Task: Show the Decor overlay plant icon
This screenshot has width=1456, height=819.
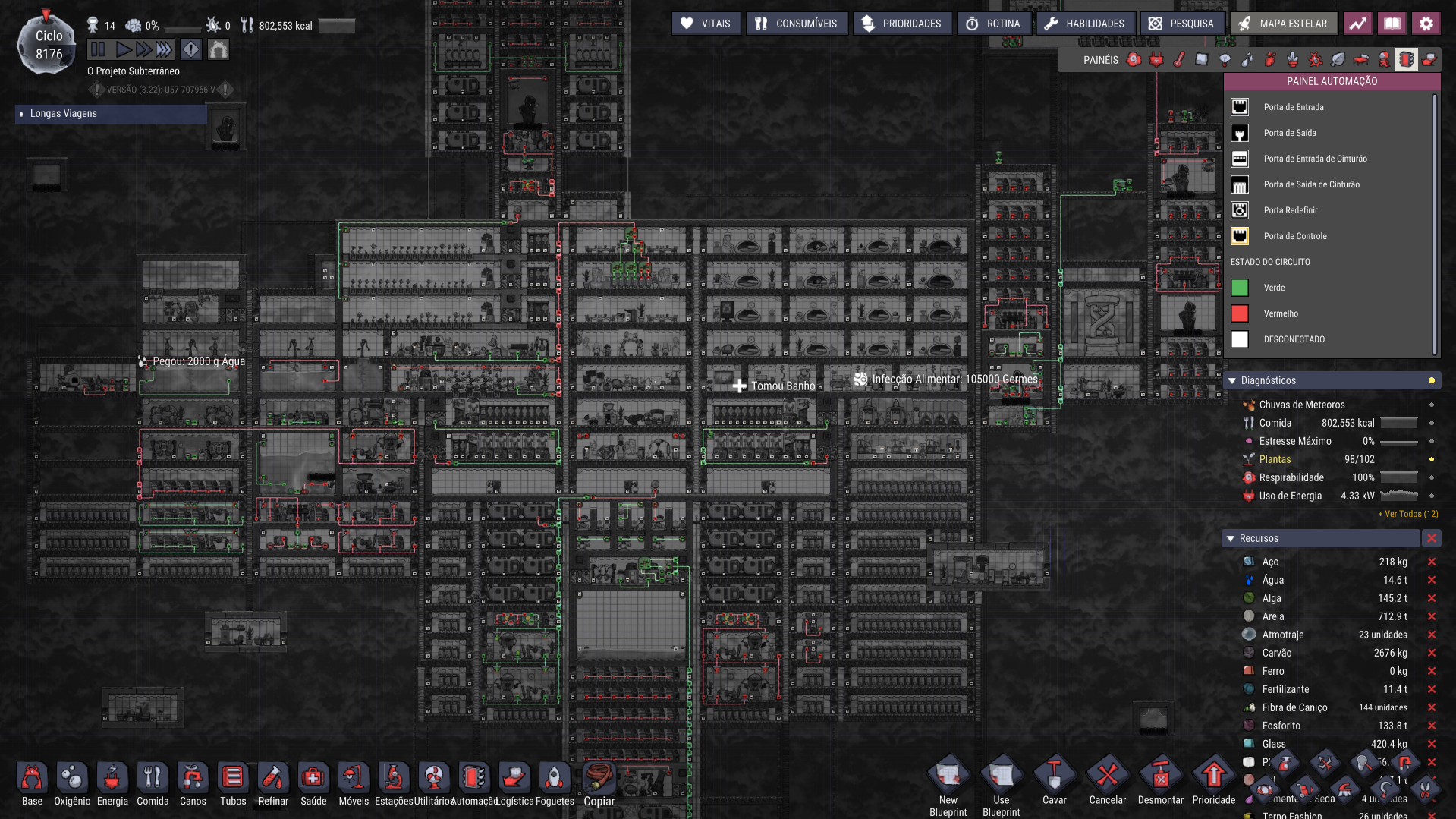Action: [x=1293, y=59]
